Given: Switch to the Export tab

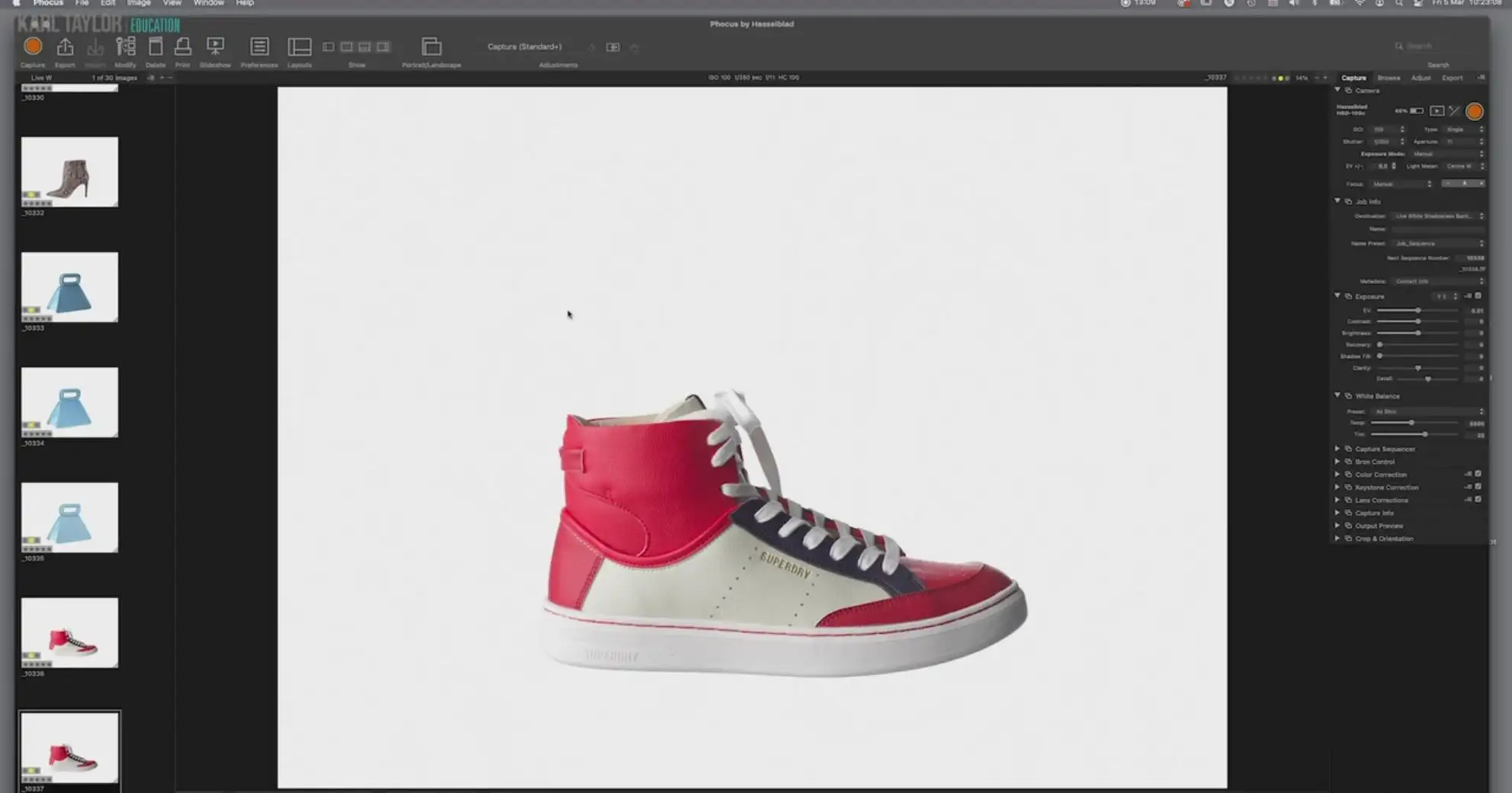Looking at the screenshot, I should [x=1452, y=78].
